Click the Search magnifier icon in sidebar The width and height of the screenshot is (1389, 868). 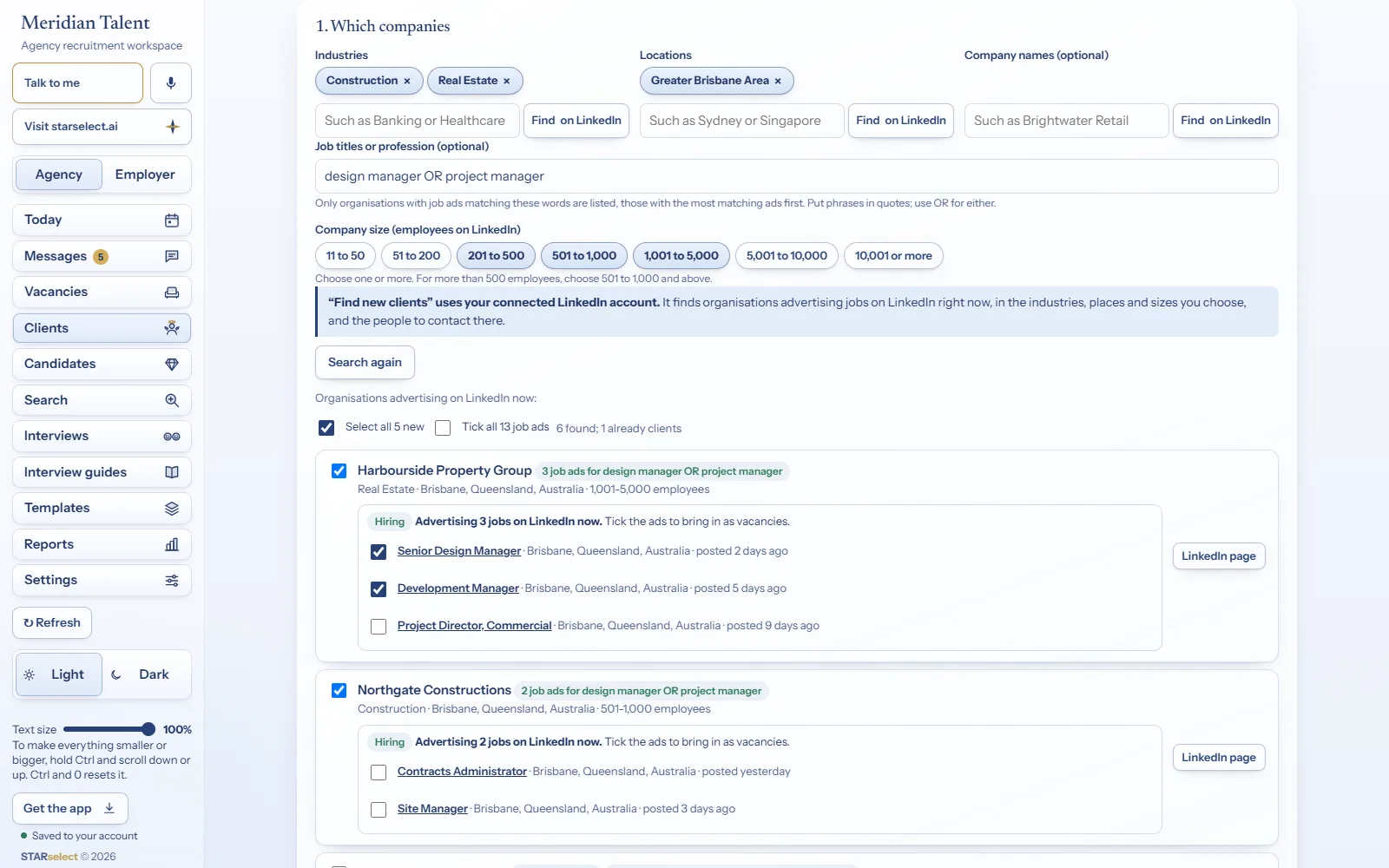(x=172, y=400)
